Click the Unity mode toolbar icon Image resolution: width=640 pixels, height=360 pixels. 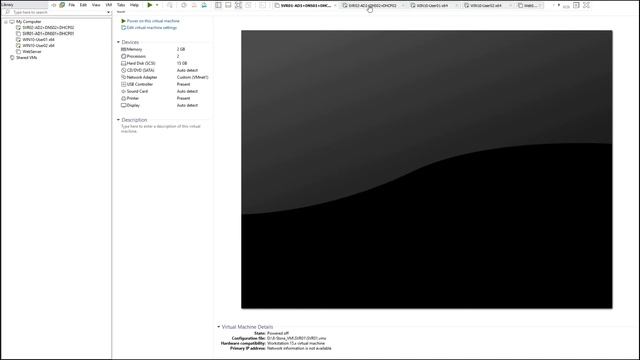pos(249,5)
